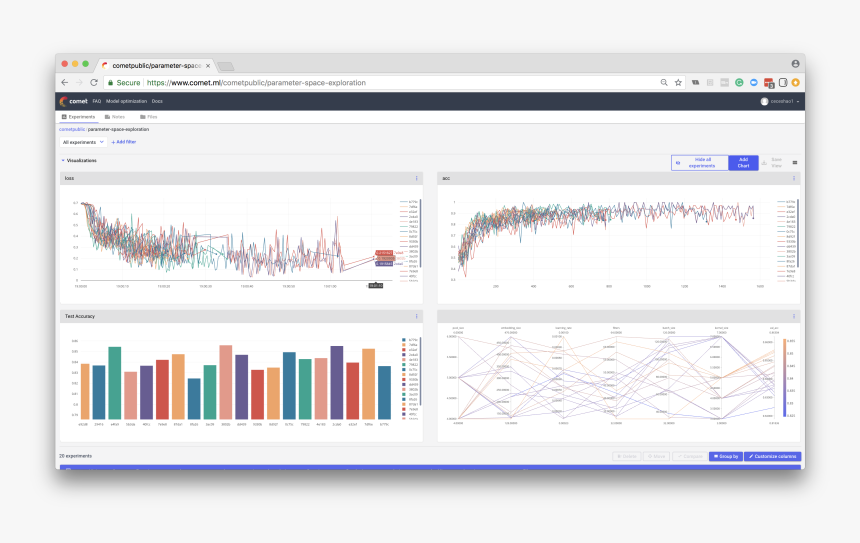This screenshot has height=543, width=860.
Task: Click the Customize columns button
Action: 772,456
